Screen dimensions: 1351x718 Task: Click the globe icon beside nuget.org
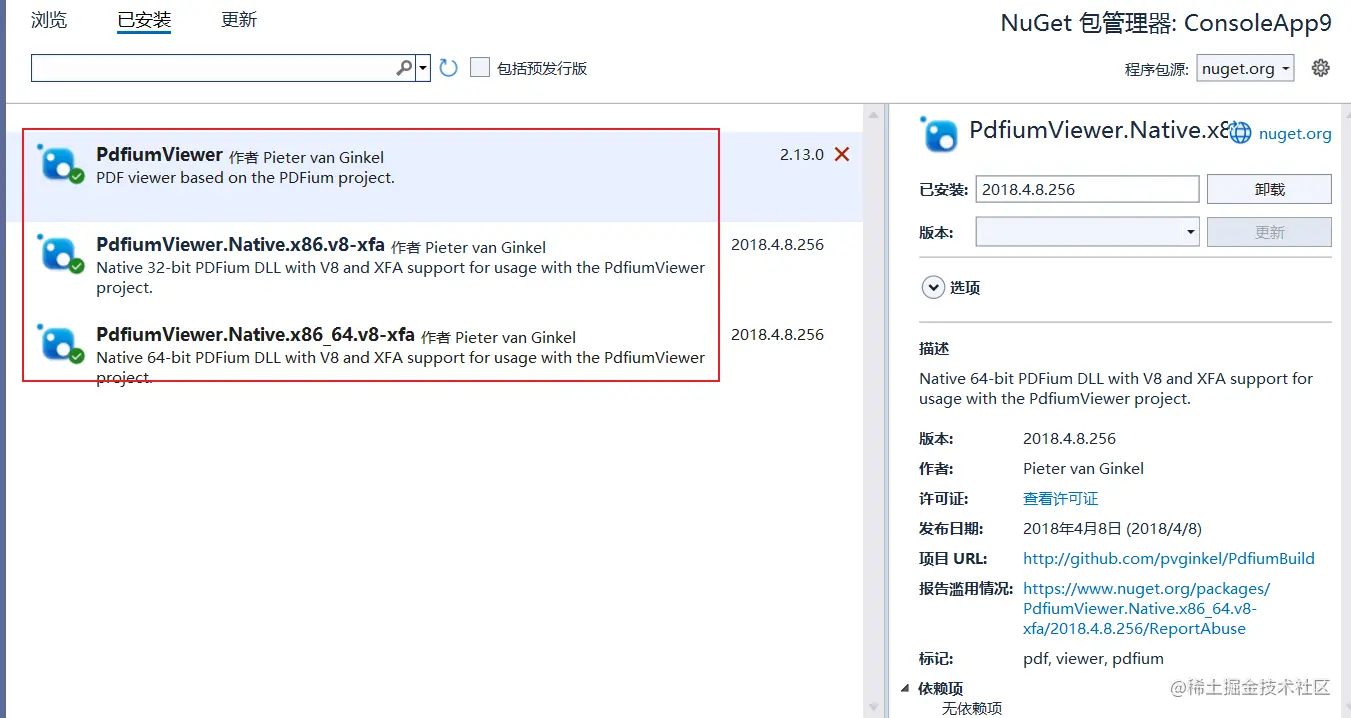tap(1240, 133)
